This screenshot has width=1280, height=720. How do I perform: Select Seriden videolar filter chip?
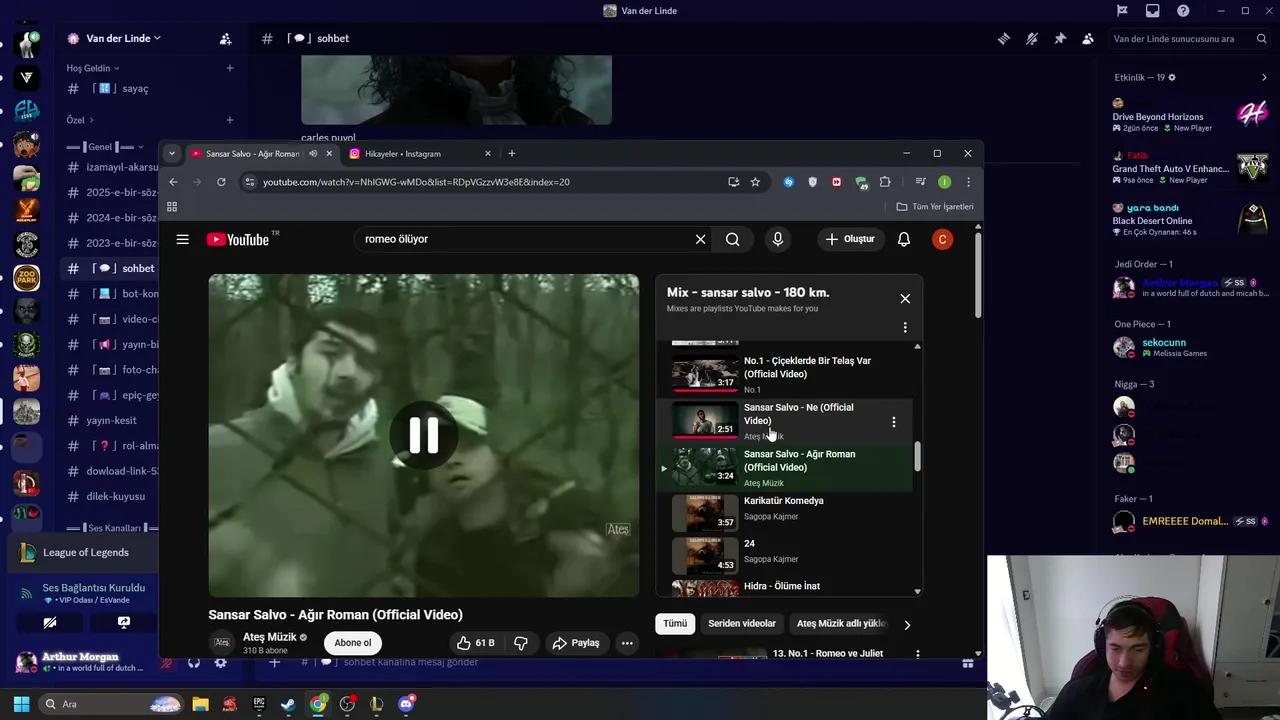click(x=742, y=624)
